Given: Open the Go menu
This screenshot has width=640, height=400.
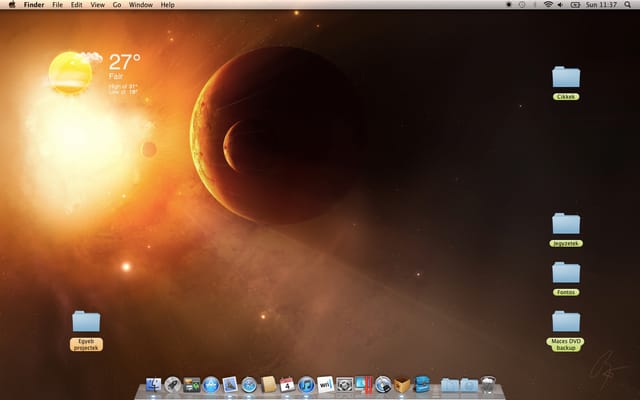Looking at the screenshot, I should 117,5.
